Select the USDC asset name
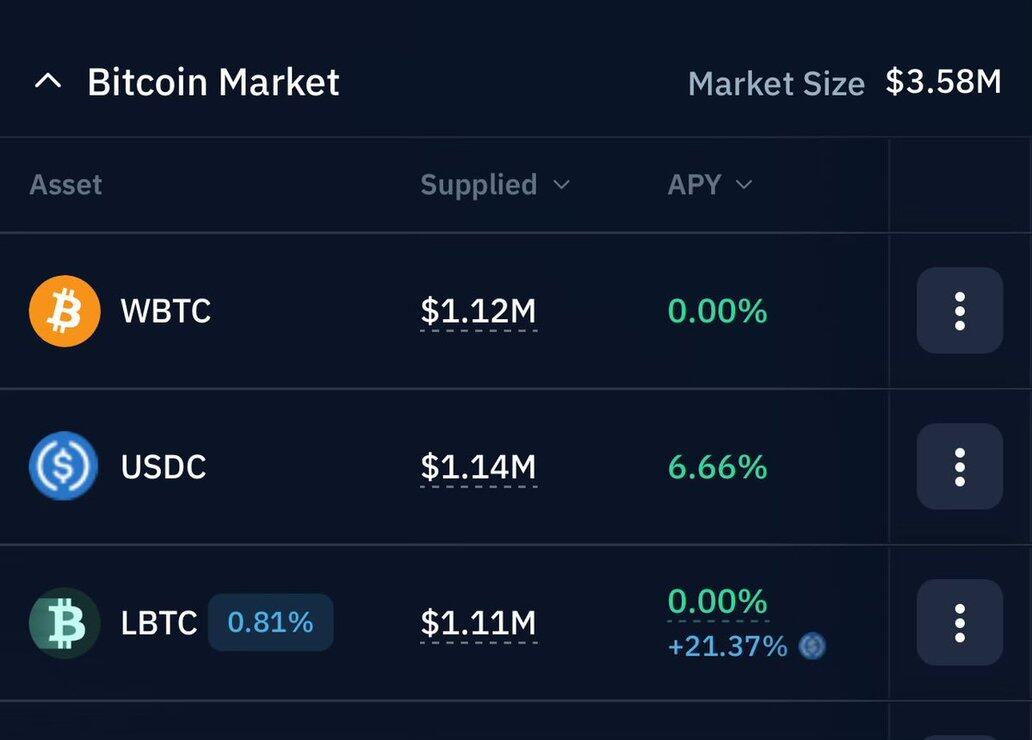This screenshot has height=740, width=1032. pos(164,467)
